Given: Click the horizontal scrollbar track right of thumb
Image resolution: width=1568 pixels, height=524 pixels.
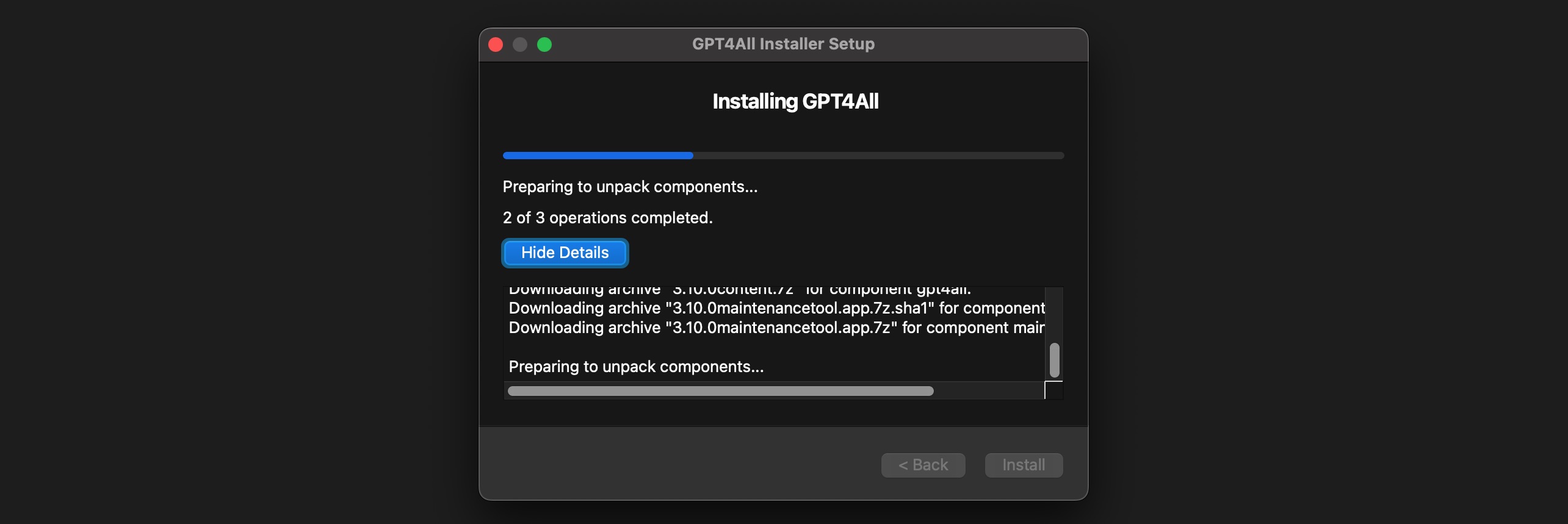Looking at the screenshot, I should (989, 391).
